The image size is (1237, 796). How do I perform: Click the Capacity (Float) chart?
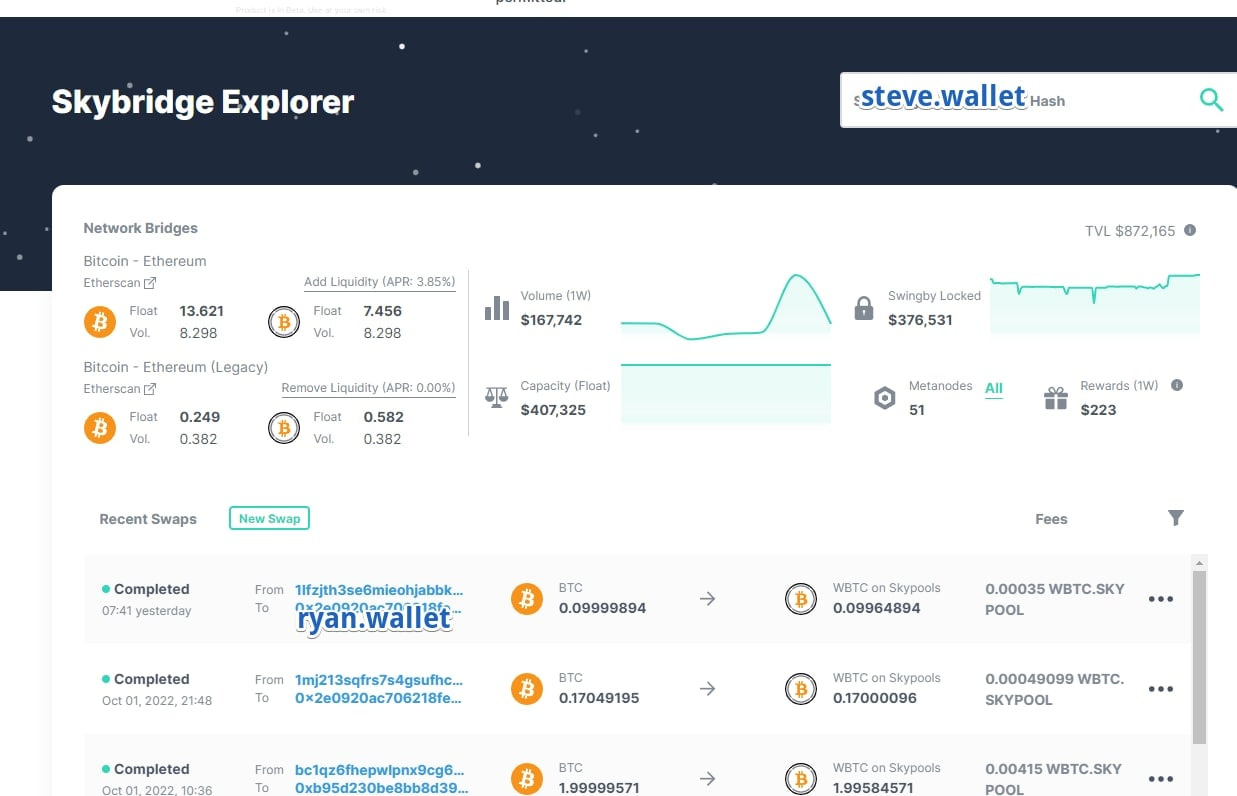[x=726, y=394]
